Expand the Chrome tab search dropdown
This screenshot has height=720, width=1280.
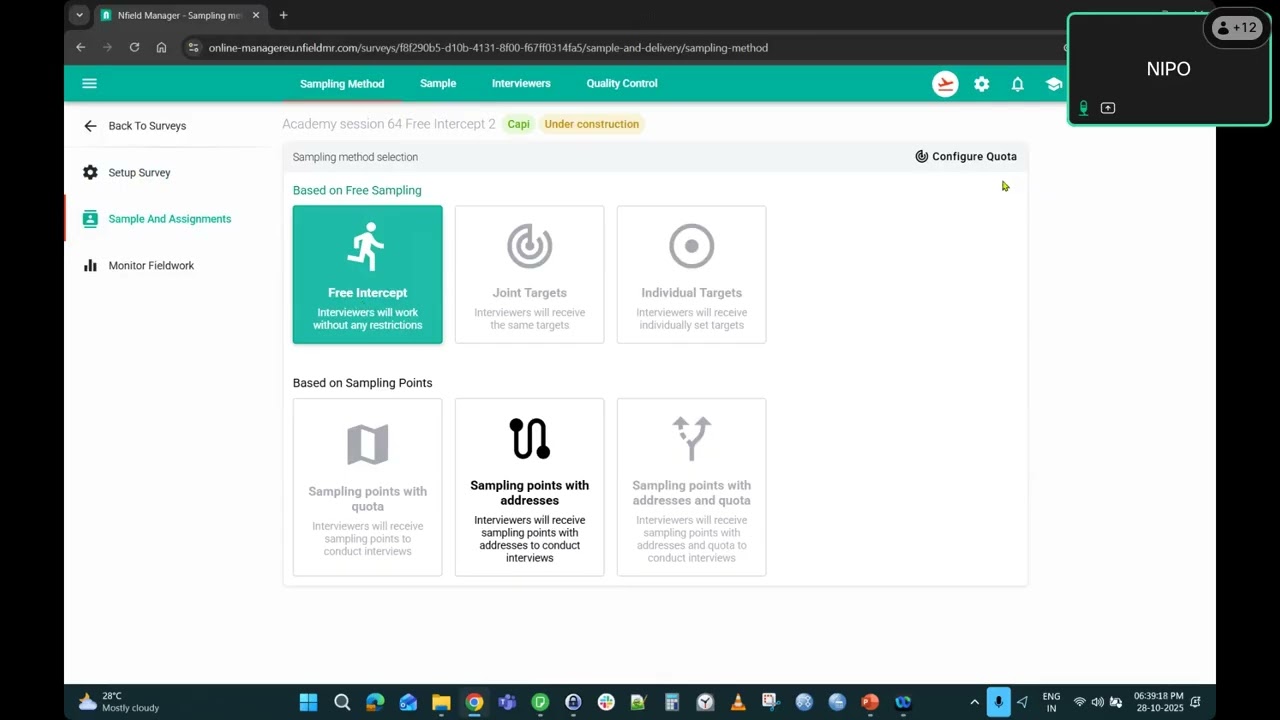click(x=80, y=15)
